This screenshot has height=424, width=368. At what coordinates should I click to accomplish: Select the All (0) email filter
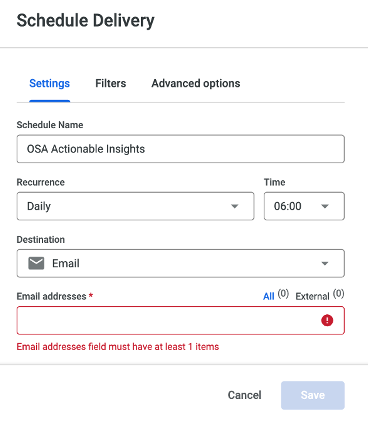coord(276,295)
